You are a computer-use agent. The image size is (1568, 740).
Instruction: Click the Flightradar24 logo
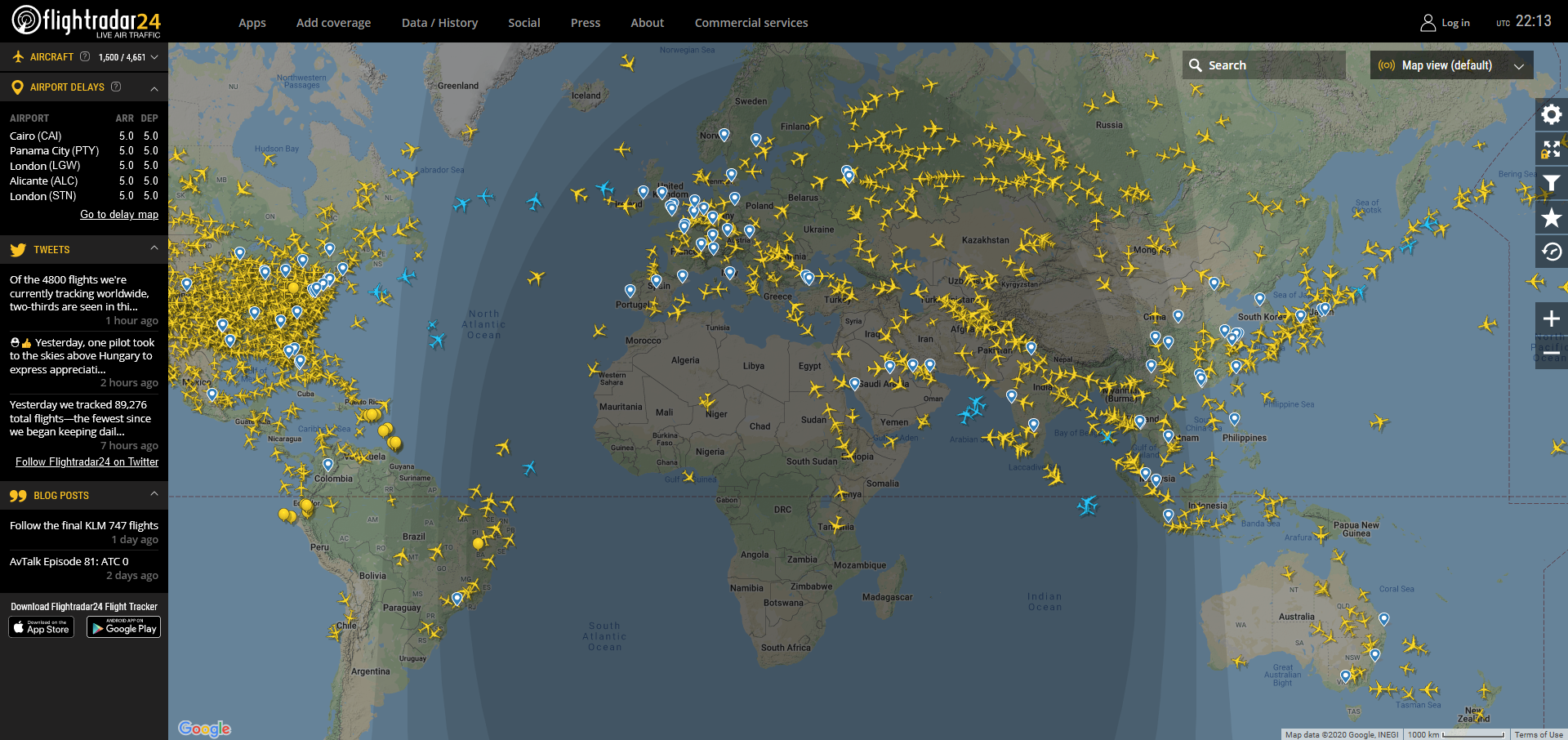86,21
